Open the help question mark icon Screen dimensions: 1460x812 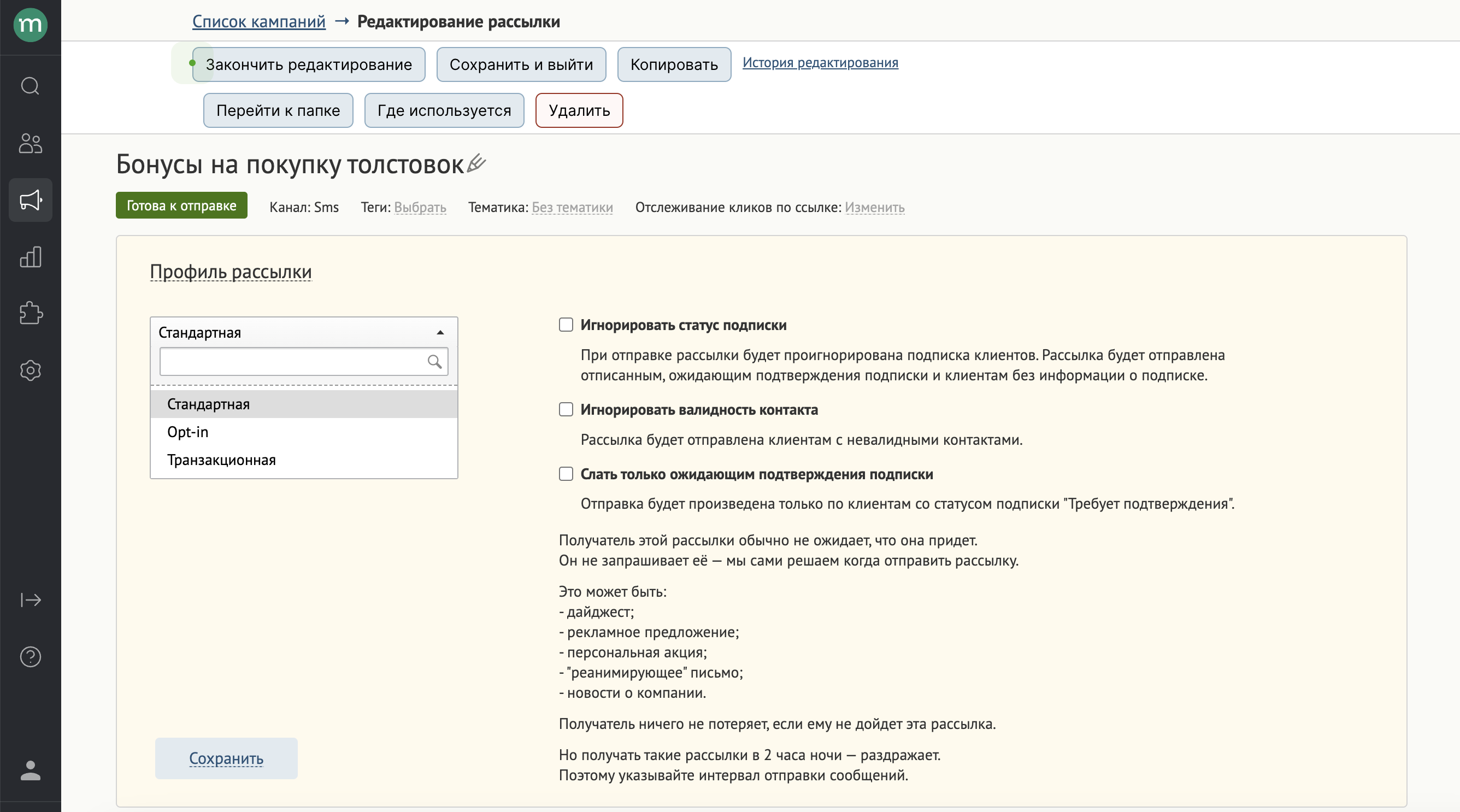(x=30, y=657)
